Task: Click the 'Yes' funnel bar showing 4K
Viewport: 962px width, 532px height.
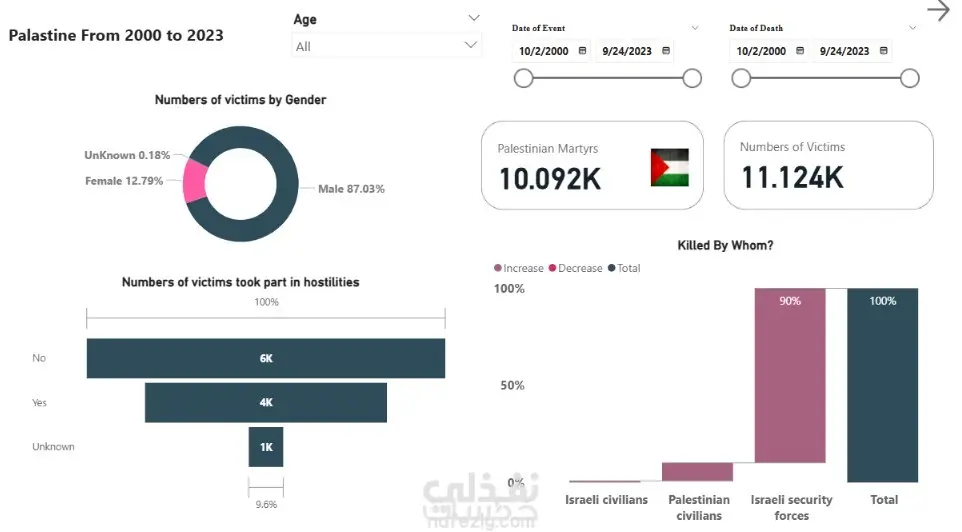Action: click(265, 402)
